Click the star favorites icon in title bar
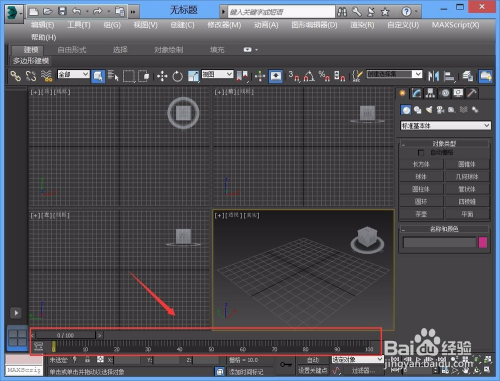The width and height of the screenshot is (500, 381). click(385, 12)
